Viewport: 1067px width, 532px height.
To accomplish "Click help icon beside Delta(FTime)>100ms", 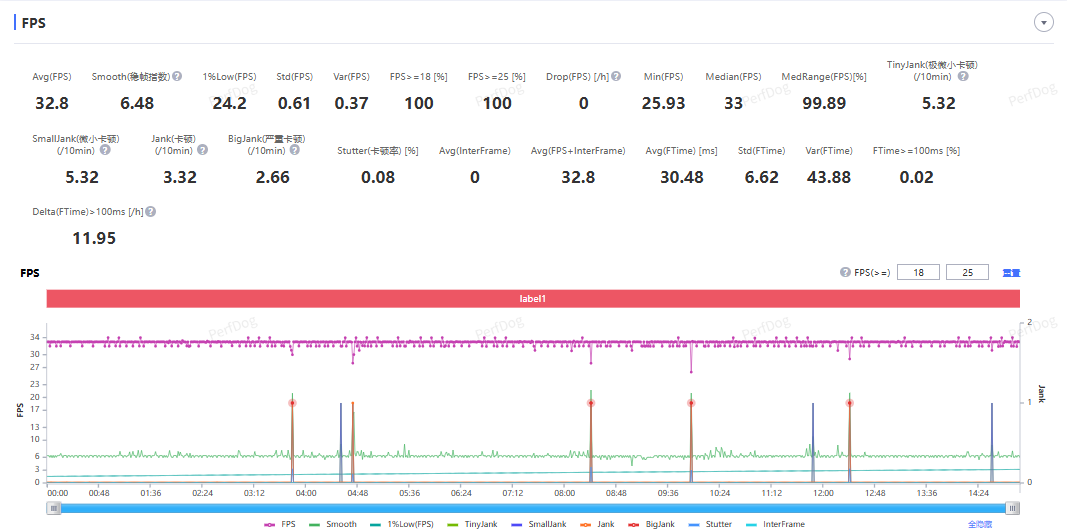I will [151, 212].
